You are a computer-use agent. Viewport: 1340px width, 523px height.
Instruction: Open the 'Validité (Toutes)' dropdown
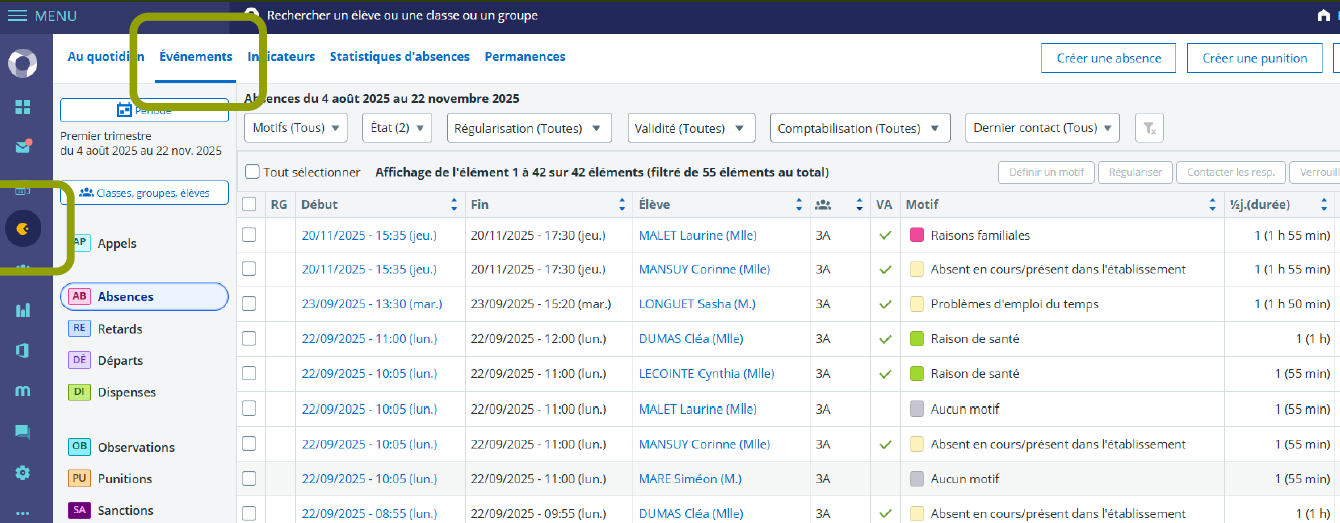click(692, 128)
